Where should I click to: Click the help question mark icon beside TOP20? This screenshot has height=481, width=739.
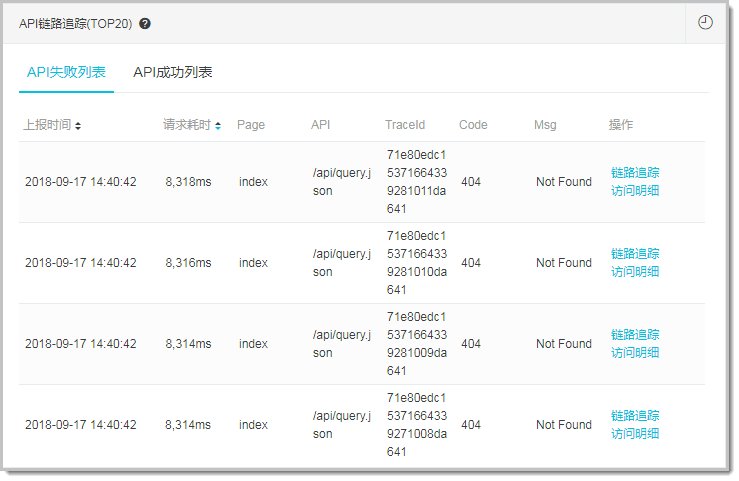pyautogui.click(x=145, y=24)
